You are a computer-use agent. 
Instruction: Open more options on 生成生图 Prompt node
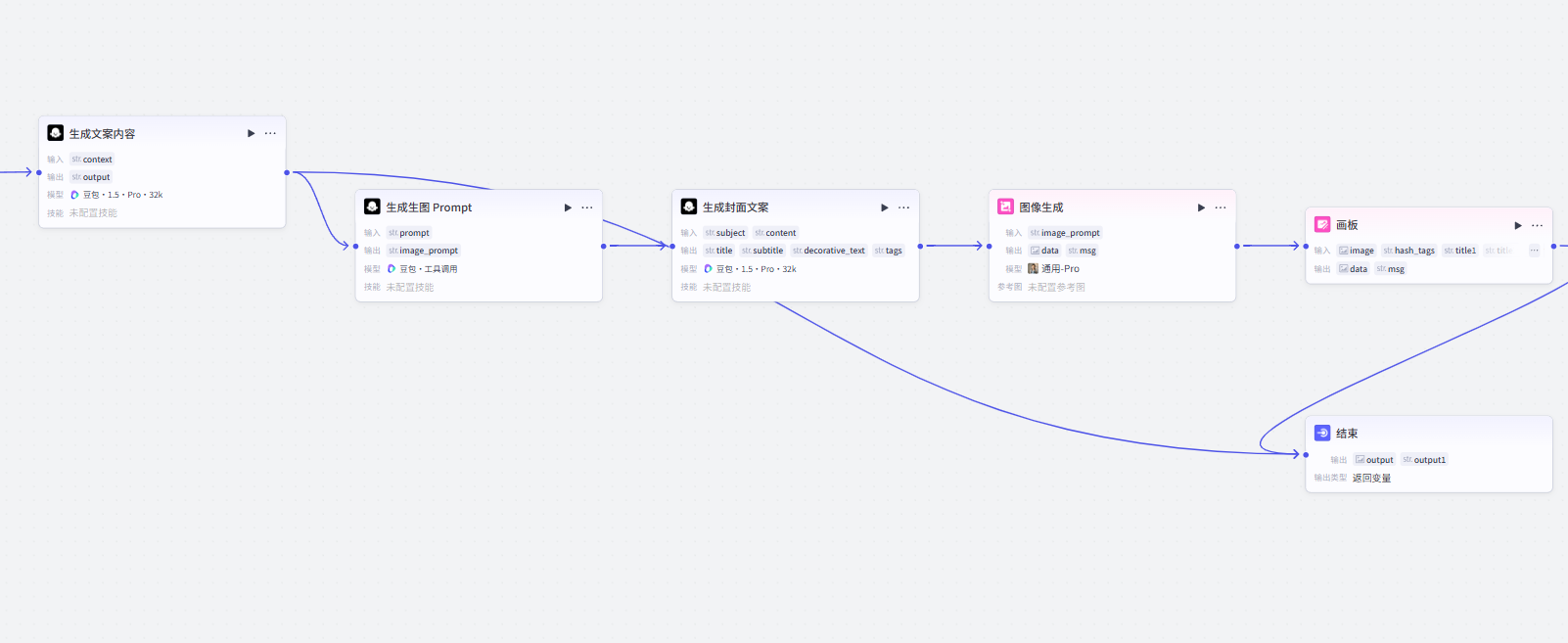pyautogui.click(x=587, y=207)
